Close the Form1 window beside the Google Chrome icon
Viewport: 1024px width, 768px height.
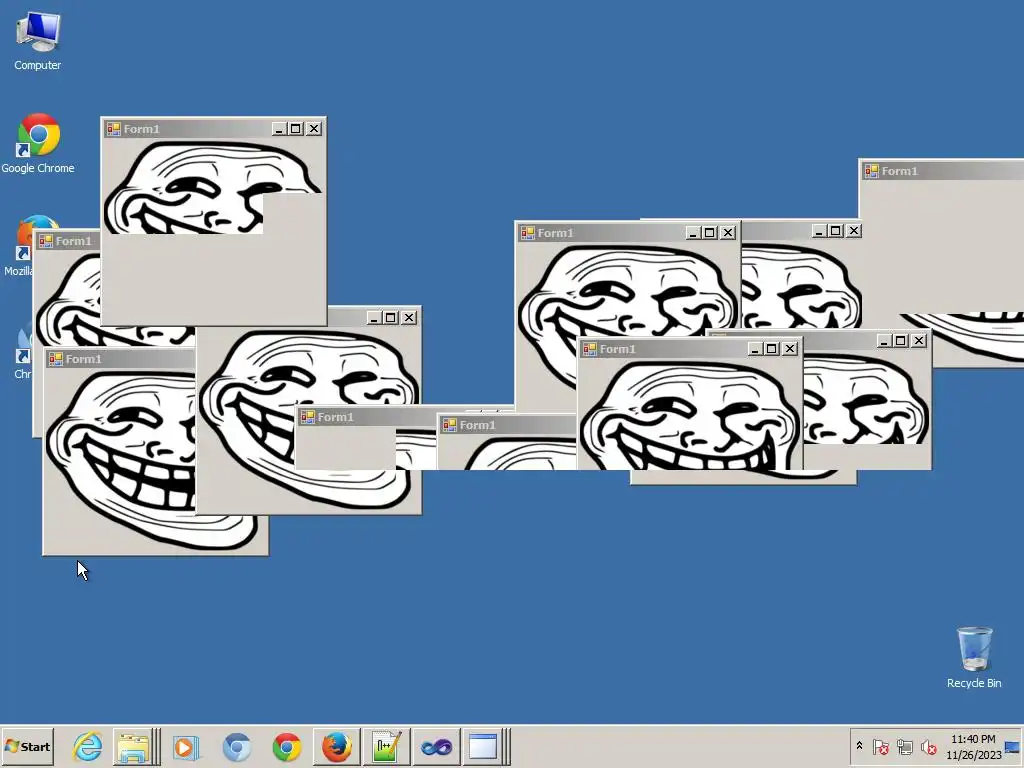(x=314, y=129)
